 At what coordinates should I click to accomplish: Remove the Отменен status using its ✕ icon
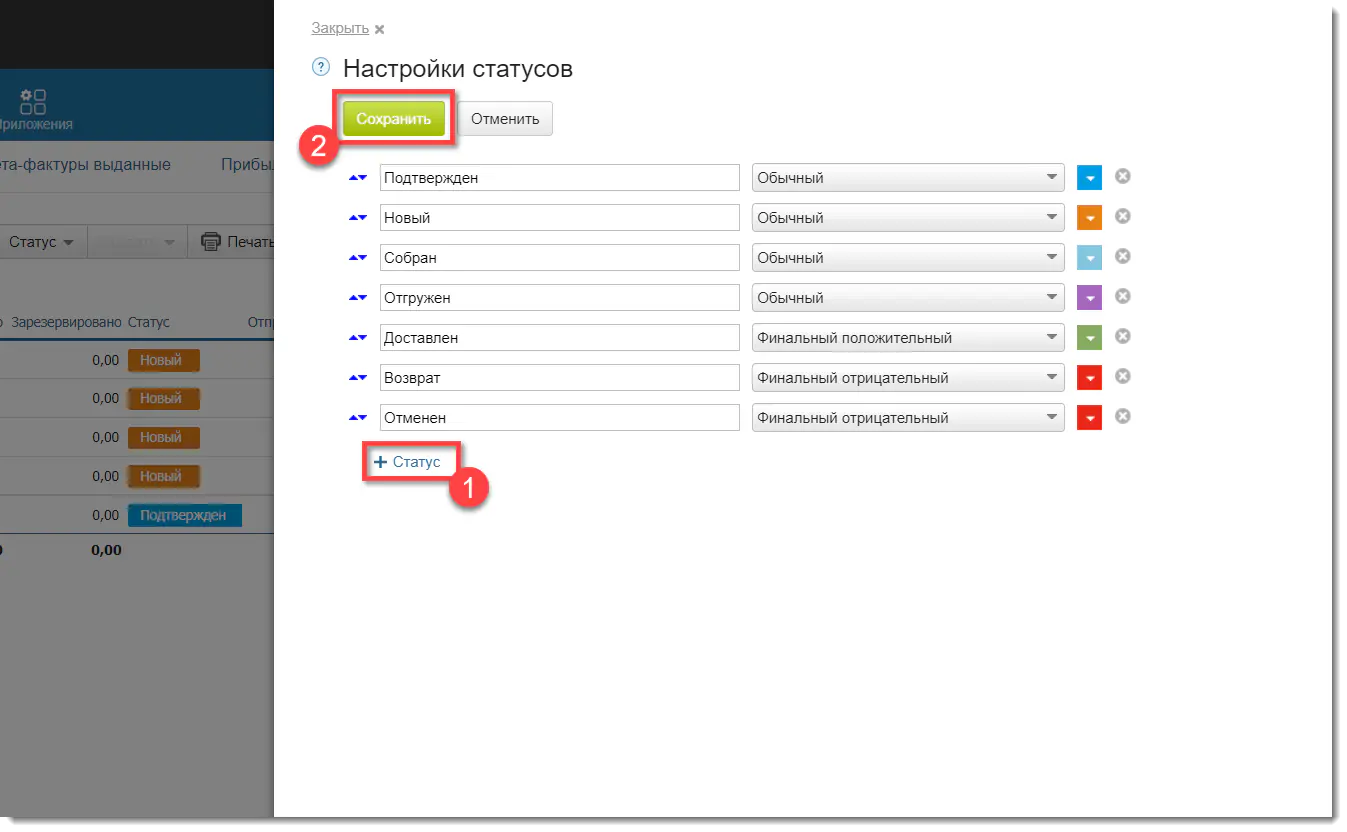tap(1122, 417)
